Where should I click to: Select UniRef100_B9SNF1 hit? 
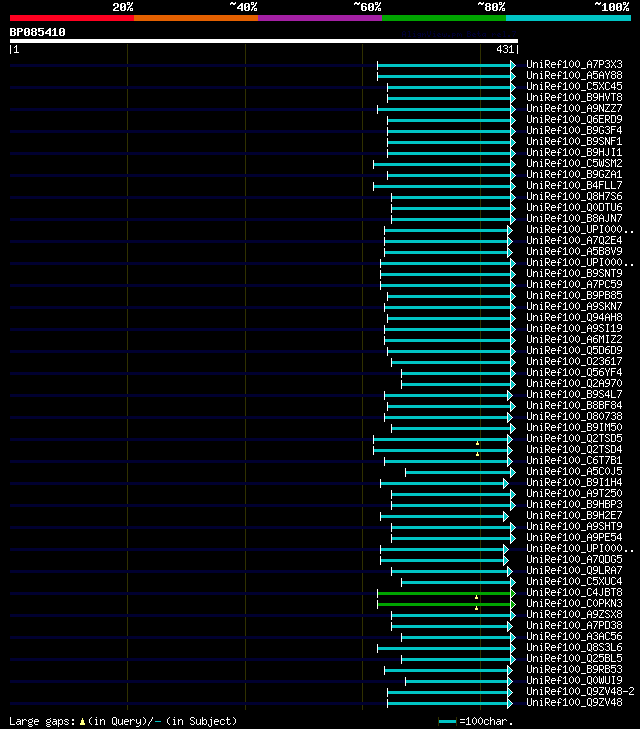[574, 141]
